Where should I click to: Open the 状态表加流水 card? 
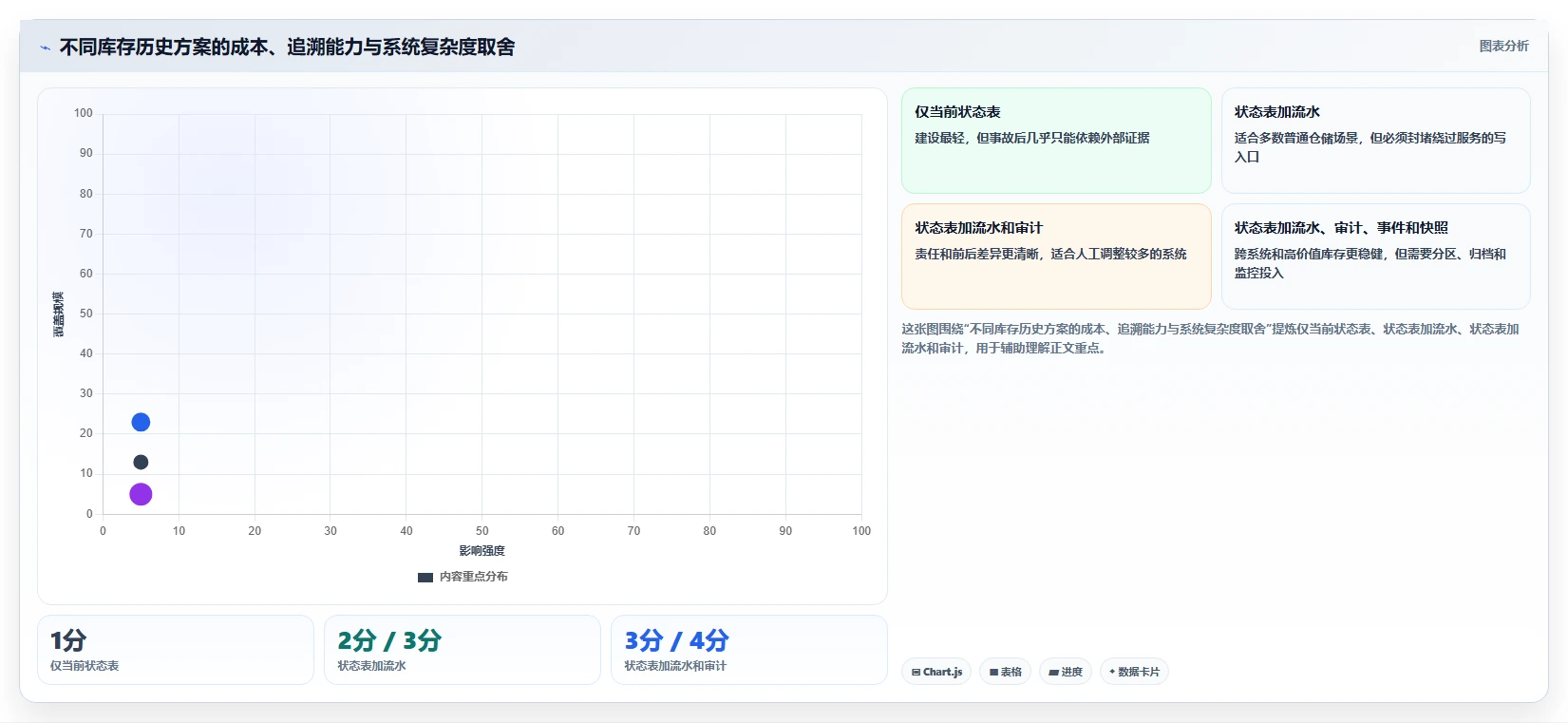click(x=1375, y=141)
